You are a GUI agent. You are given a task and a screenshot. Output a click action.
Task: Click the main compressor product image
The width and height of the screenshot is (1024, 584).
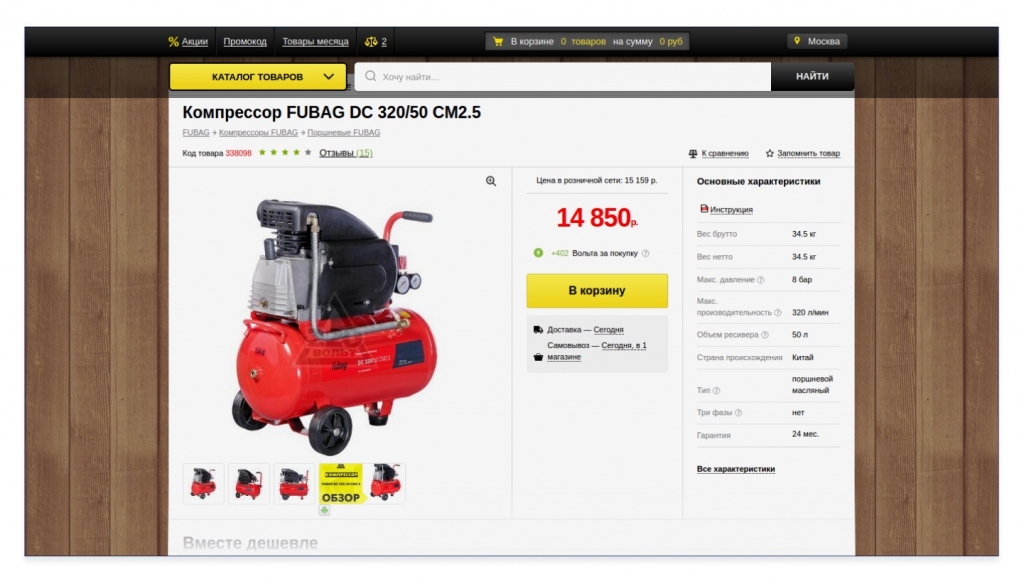point(334,325)
